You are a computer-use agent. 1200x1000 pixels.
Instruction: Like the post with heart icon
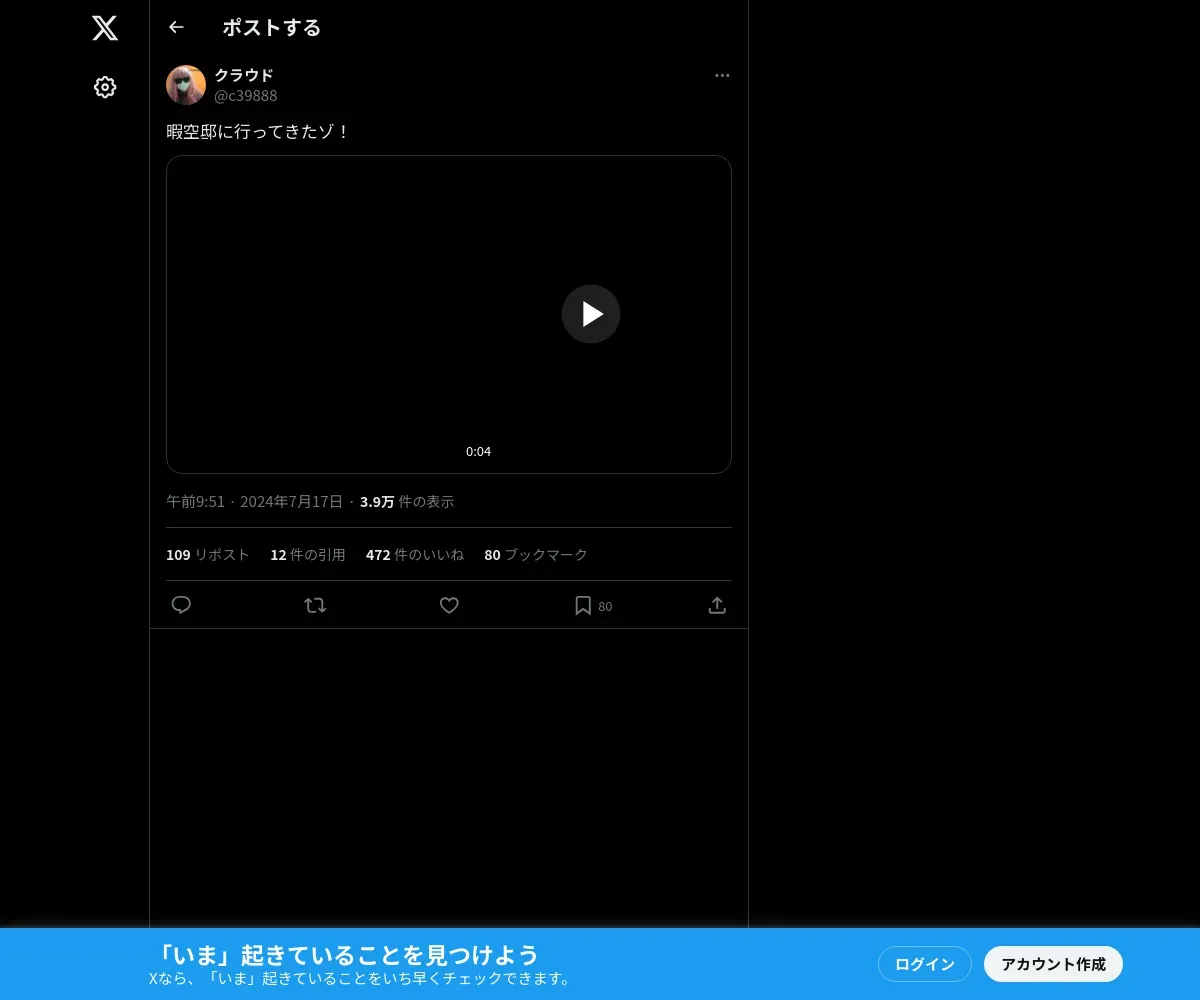coord(449,605)
